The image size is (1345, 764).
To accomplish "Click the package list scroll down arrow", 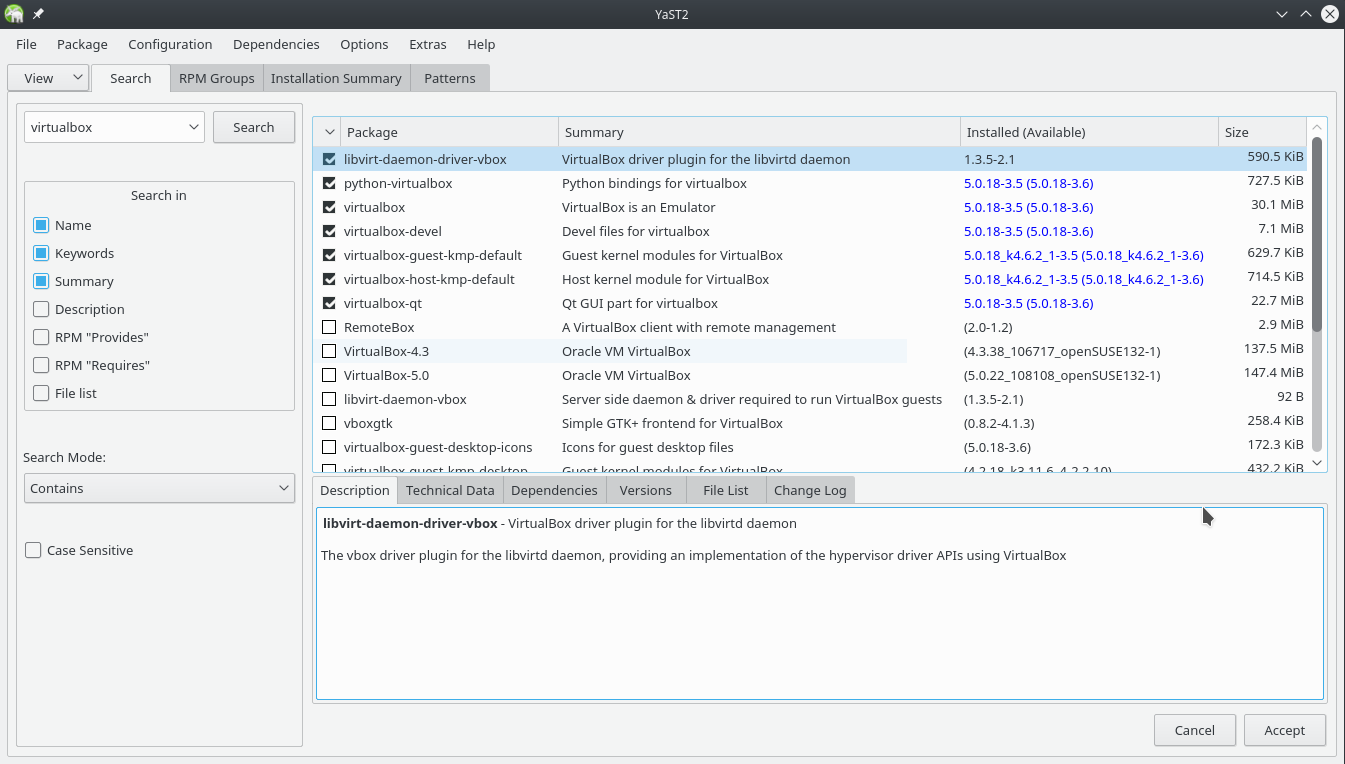I will pyautogui.click(x=1317, y=463).
